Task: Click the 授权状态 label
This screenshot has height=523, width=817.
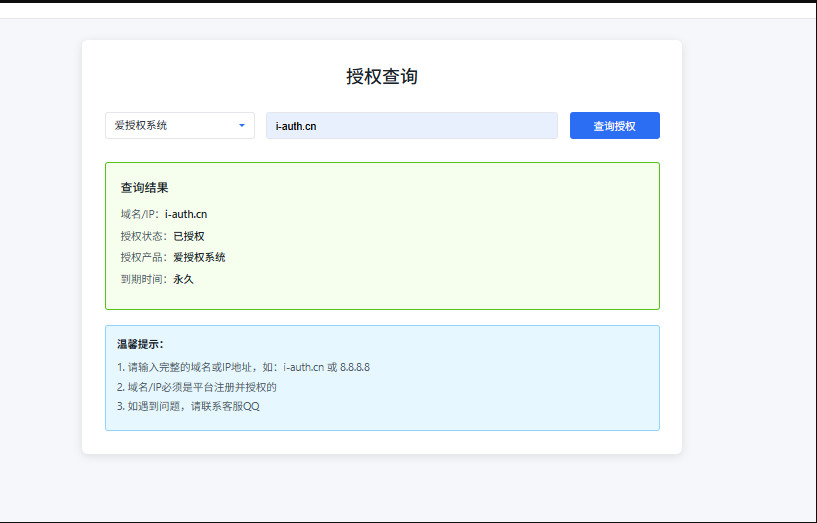Action: click(144, 236)
